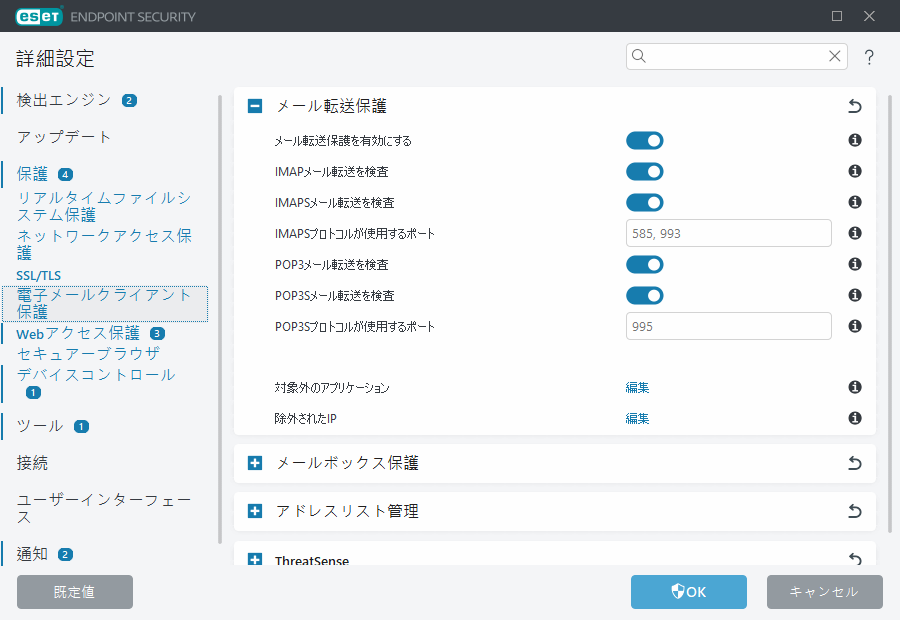This screenshot has width=900, height=620.
Task: Turn off POP3メール転送を検査 switch
Action: (x=644, y=265)
